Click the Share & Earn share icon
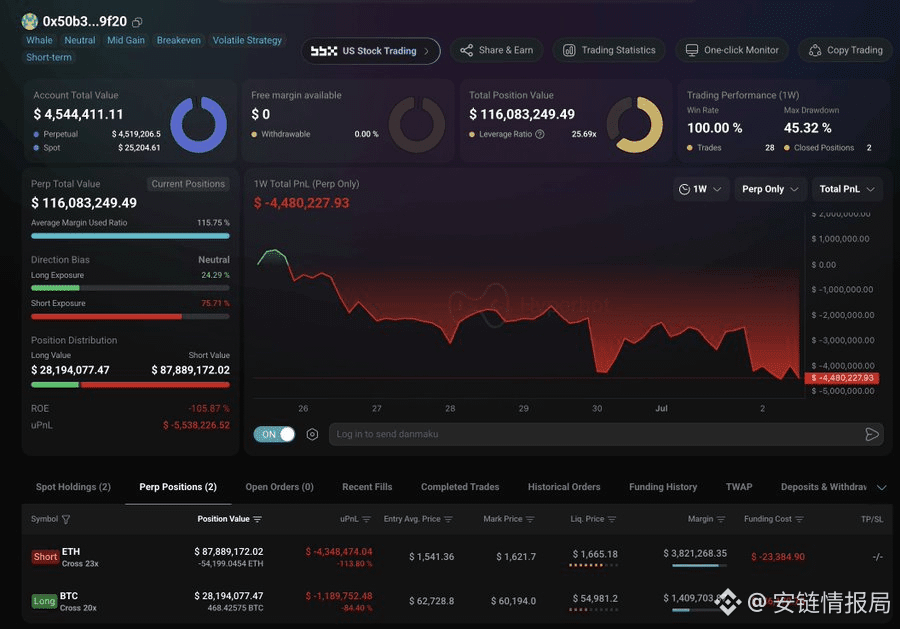Viewport: 900px width, 629px height. click(x=467, y=51)
